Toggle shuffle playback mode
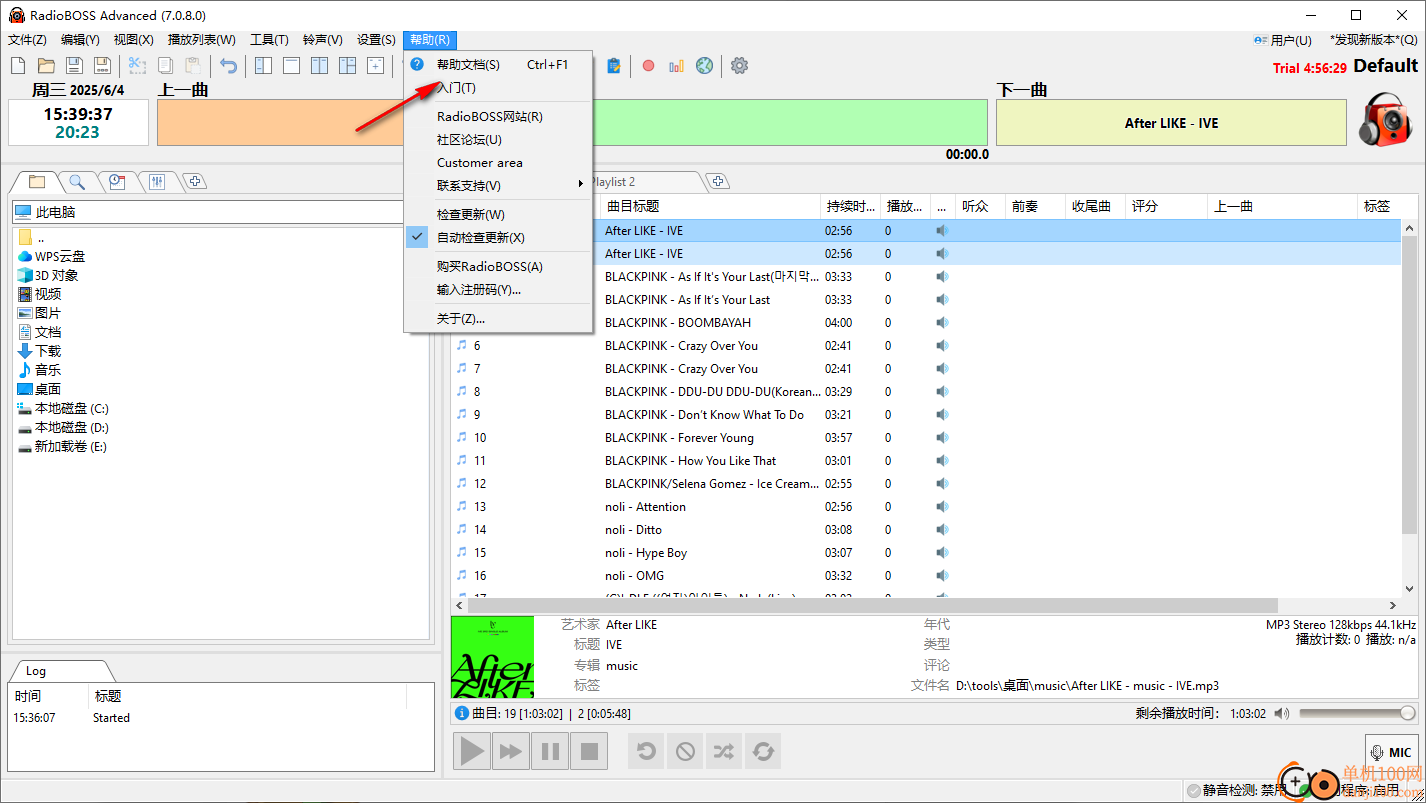The width and height of the screenshot is (1426, 803). tap(723, 751)
